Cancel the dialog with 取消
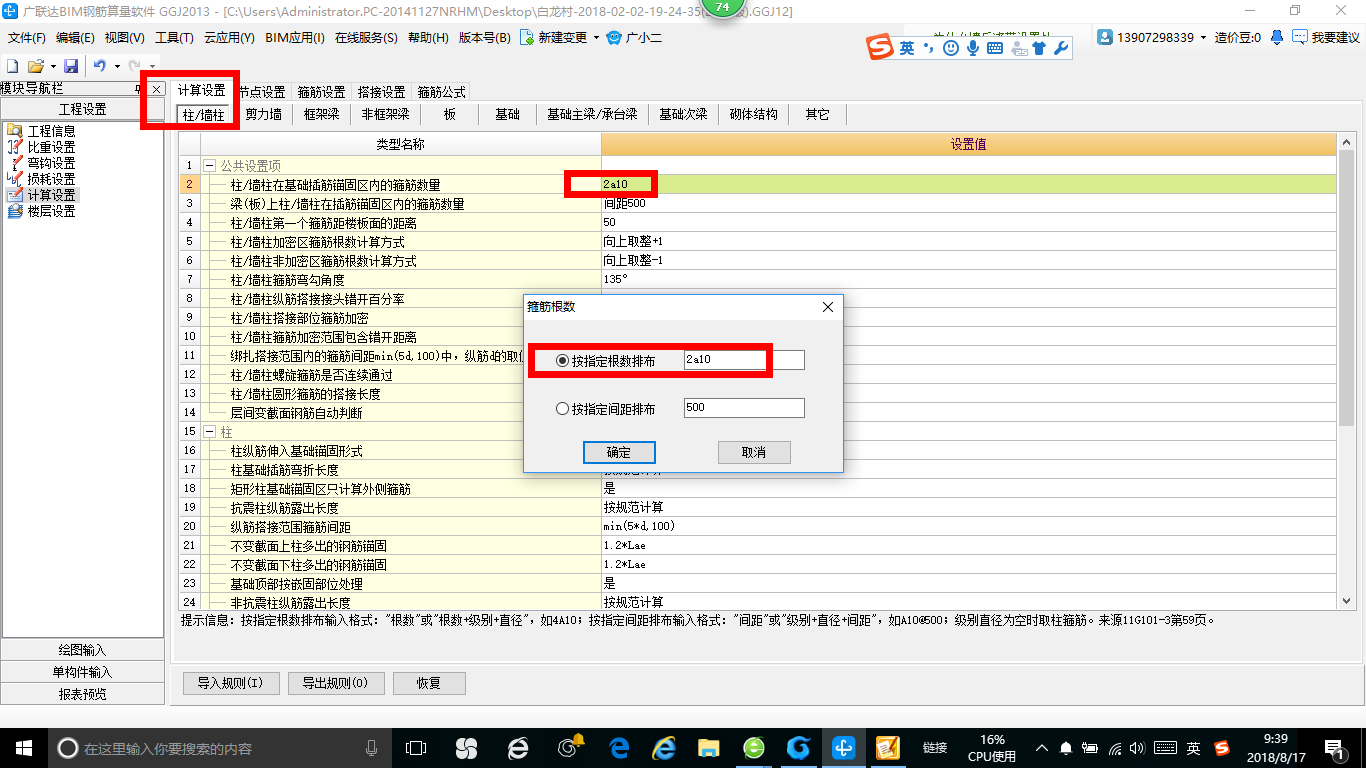This screenshot has width=1366, height=768. coord(754,452)
